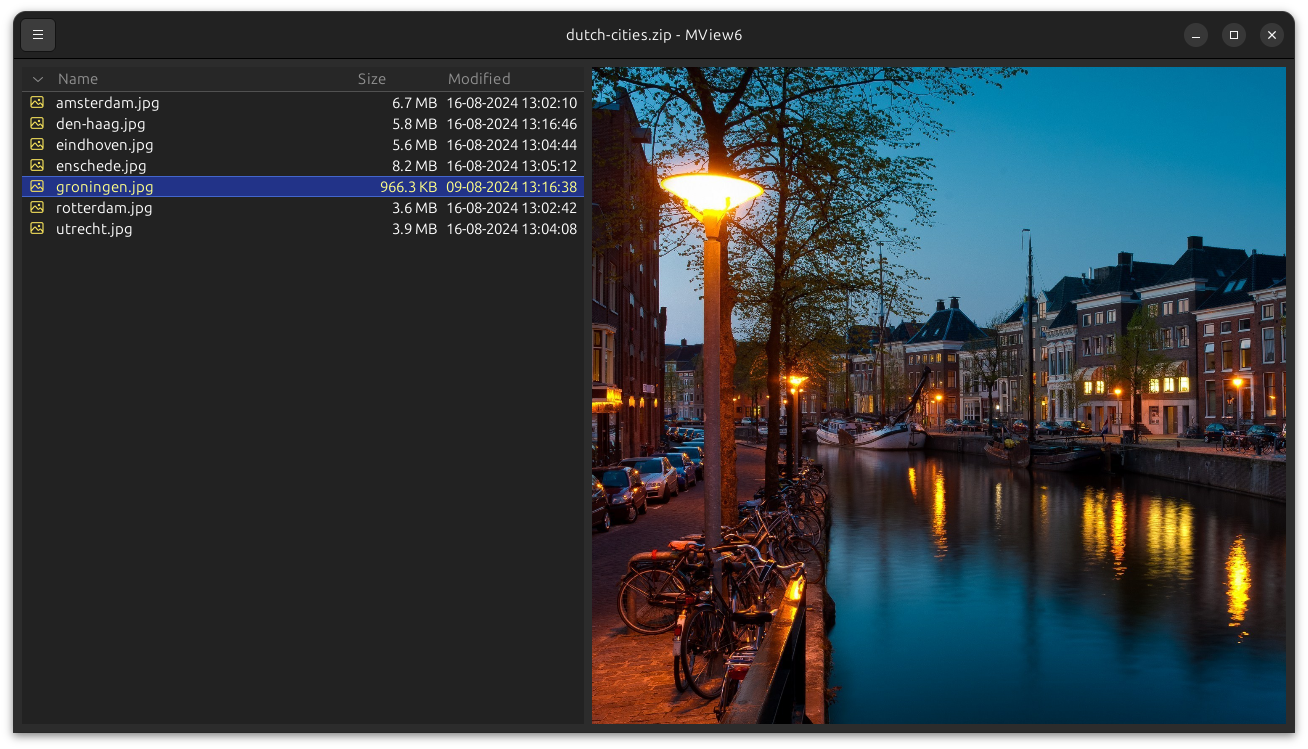The height and width of the screenshot is (749, 1308).
Task: Maximize the MView6 window
Action: tap(1233, 35)
